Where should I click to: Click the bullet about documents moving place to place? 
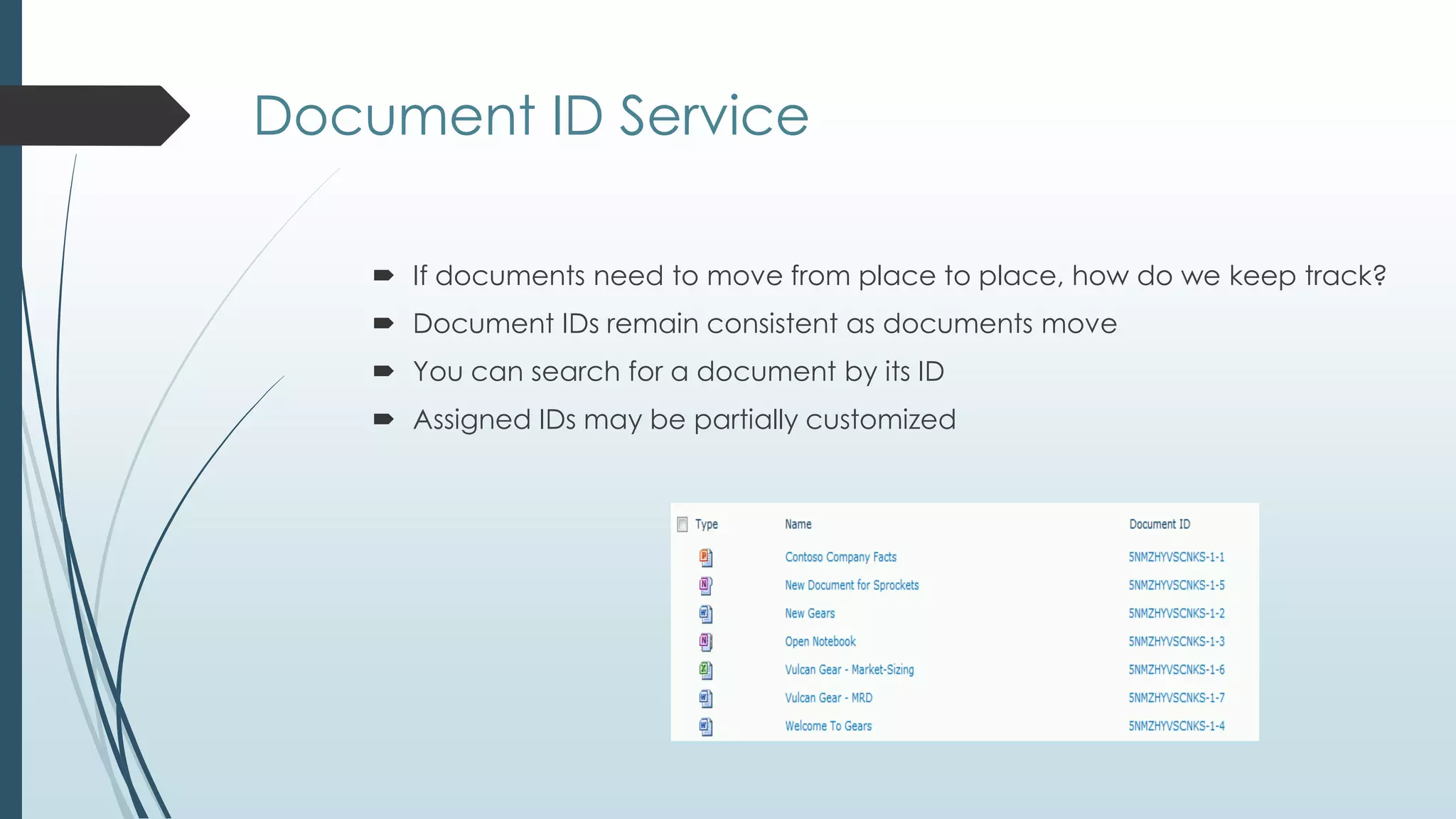tap(899, 276)
